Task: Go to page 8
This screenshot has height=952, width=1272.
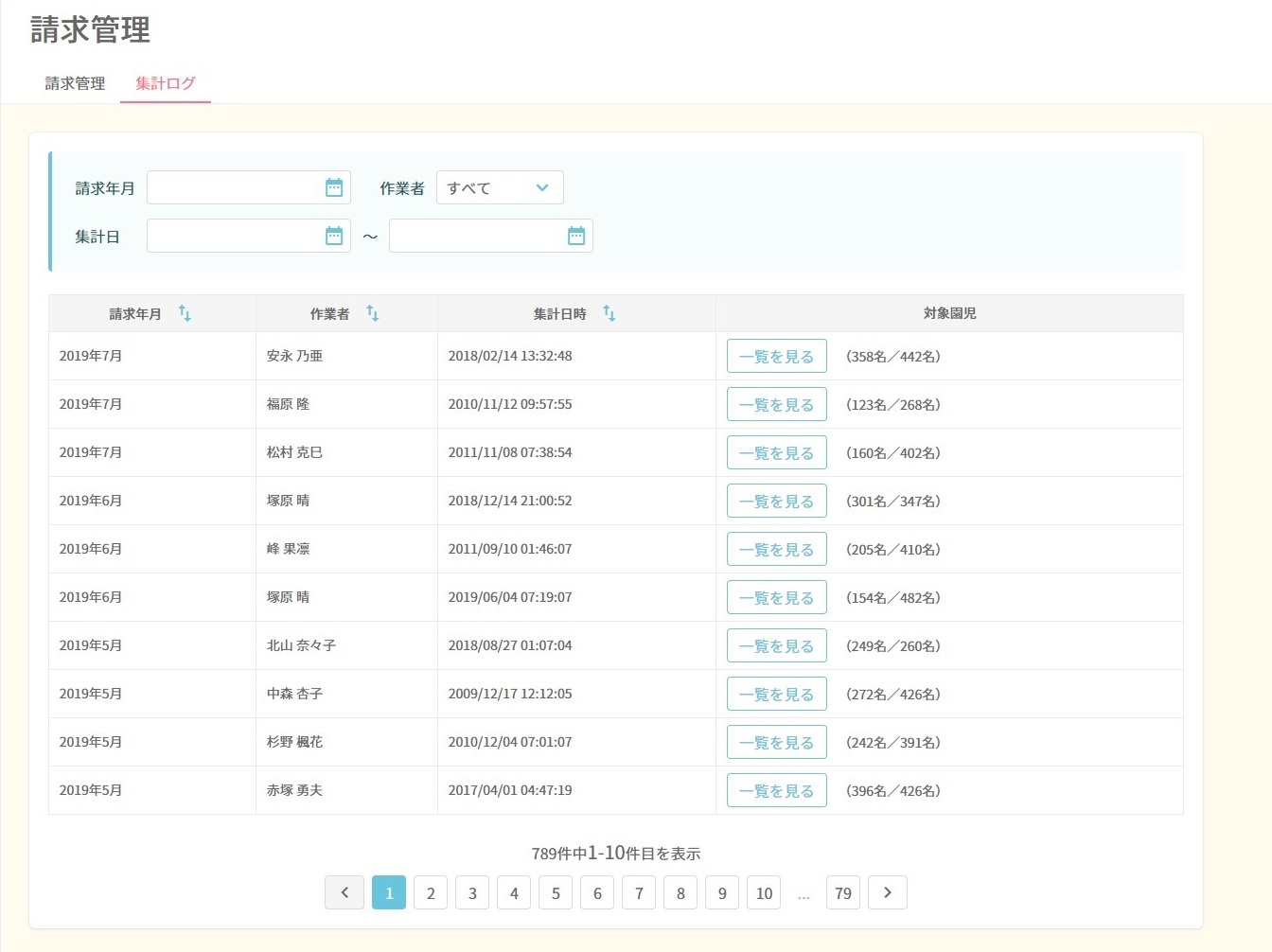Action: coord(680,892)
